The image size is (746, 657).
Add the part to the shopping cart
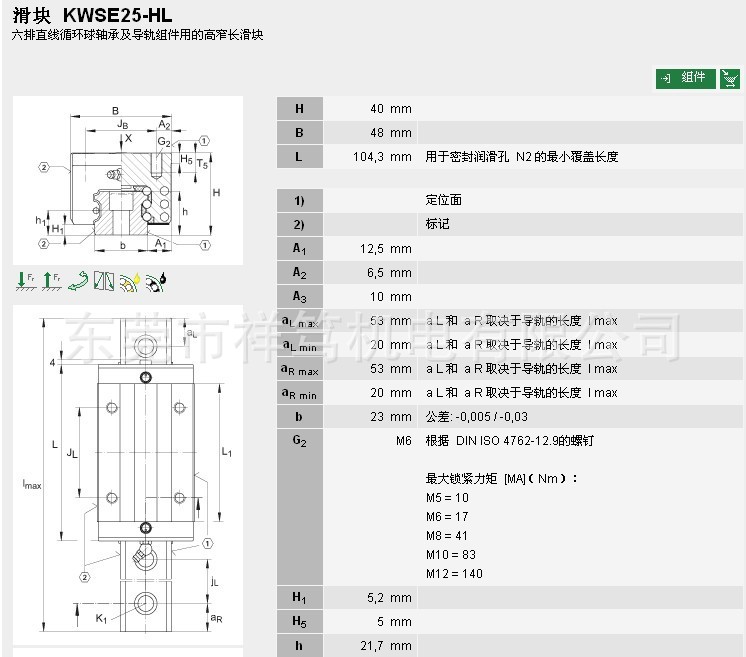coord(731,78)
